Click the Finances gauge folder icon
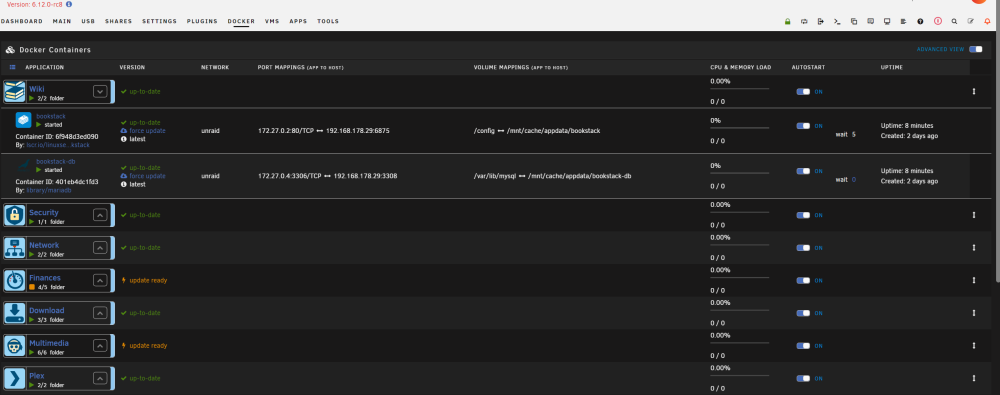This screenshot has height=395, width=1000. pos(15,280)
